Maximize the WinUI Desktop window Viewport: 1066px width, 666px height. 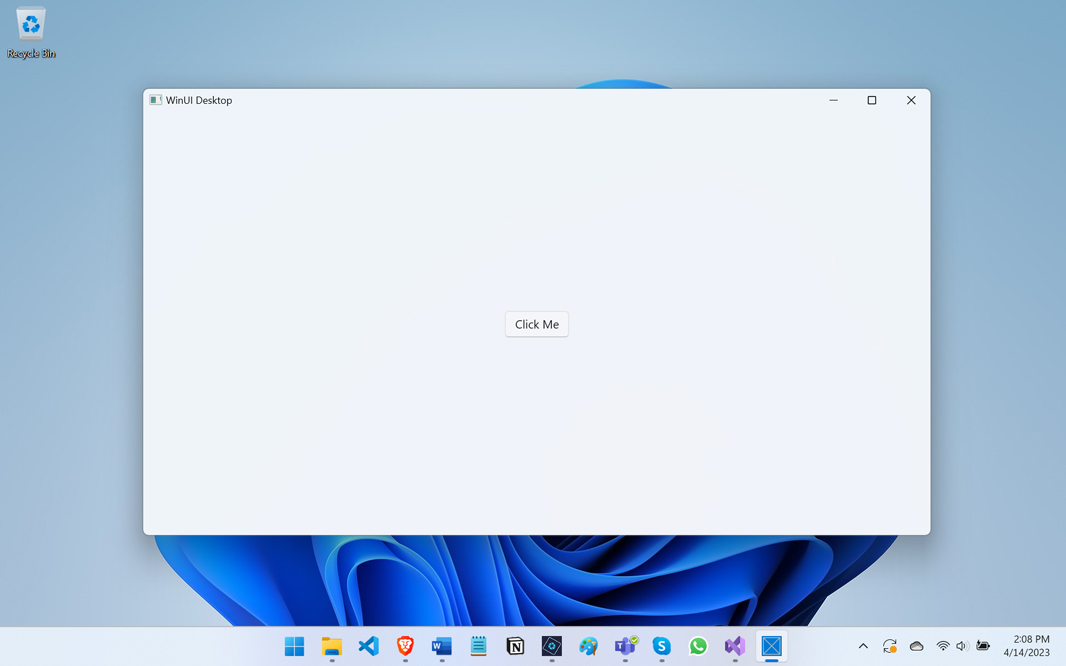pos(872,100)
